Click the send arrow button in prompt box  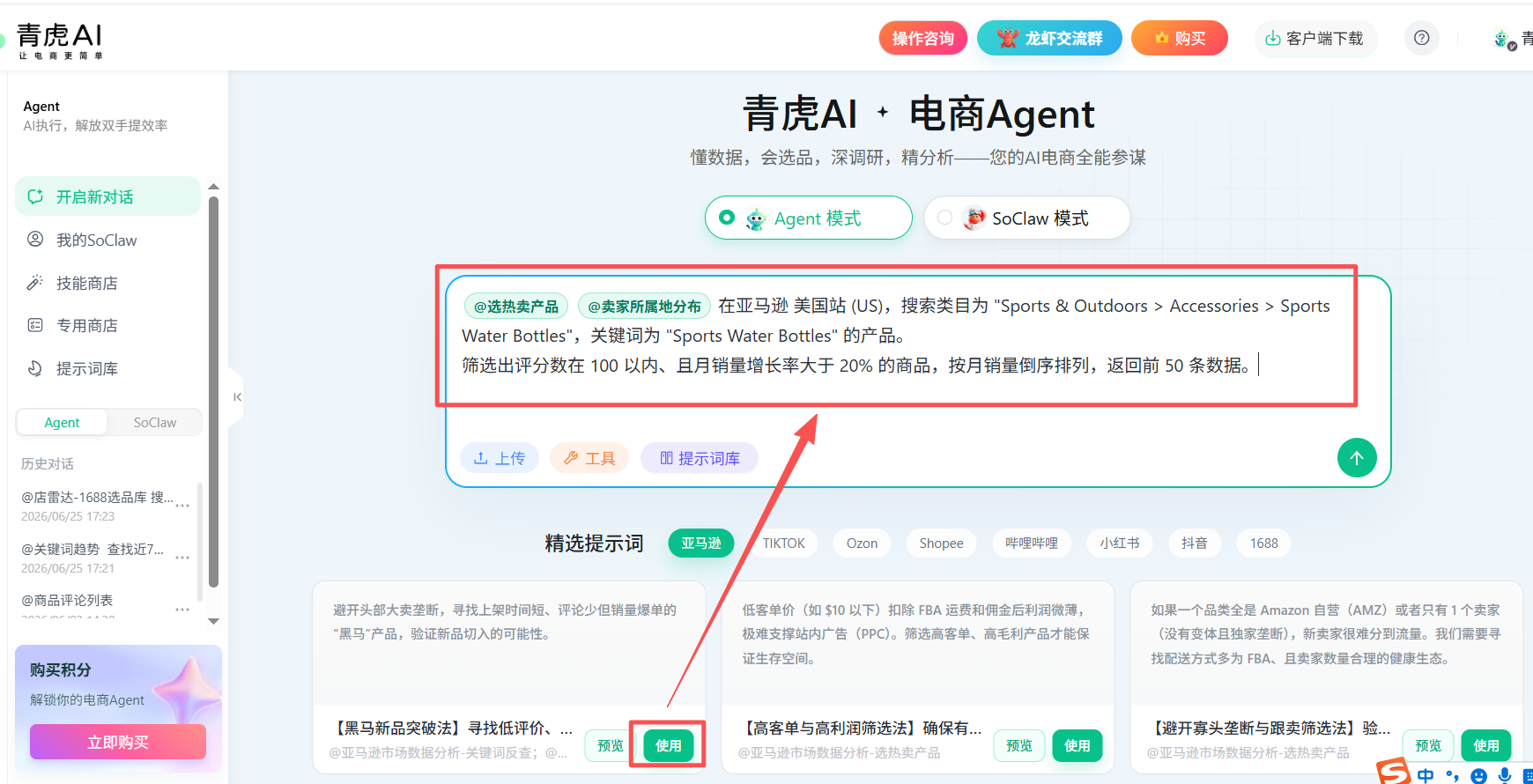(1357, 457)
